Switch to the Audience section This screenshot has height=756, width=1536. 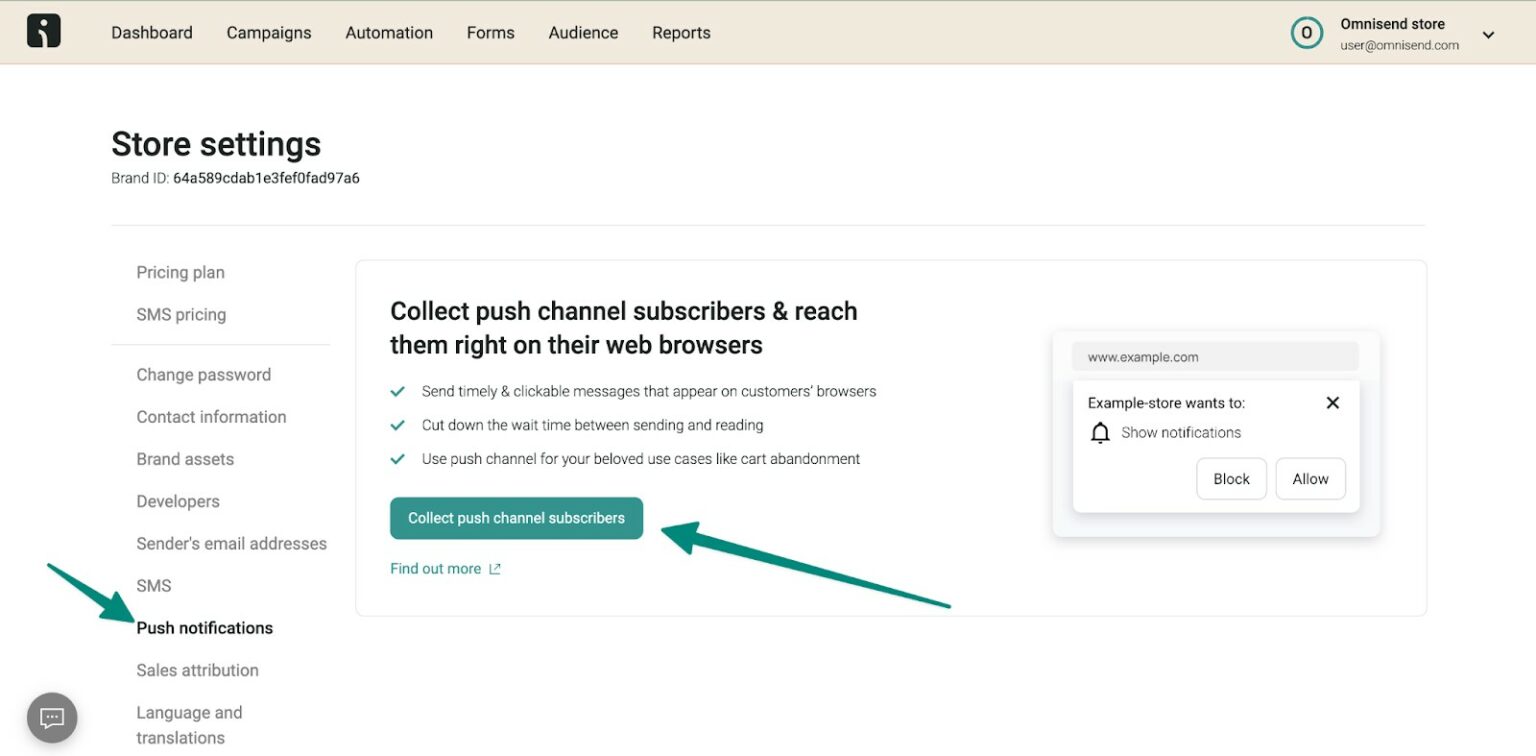583,32
